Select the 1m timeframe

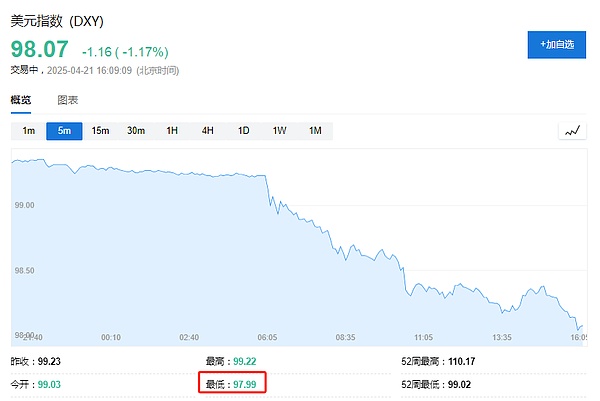28,131
